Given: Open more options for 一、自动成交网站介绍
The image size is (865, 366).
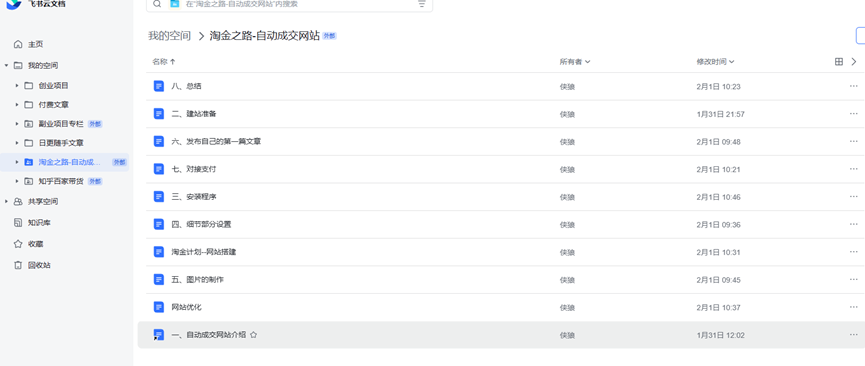Looking at the screenshot, I should (x=853, y=335).
